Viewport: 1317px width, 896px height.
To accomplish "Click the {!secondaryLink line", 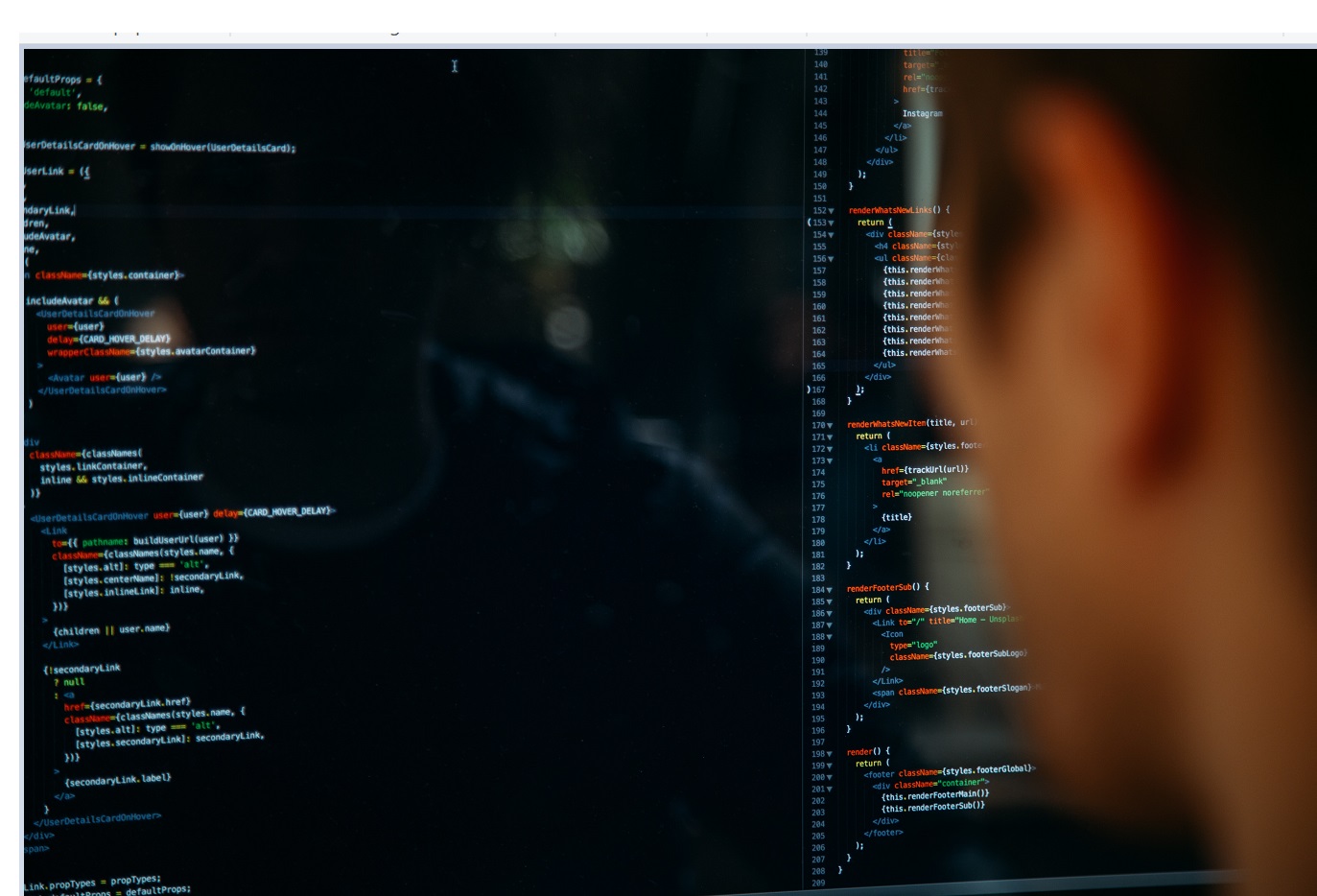I will pyautogui.click(x=82, y=669).
